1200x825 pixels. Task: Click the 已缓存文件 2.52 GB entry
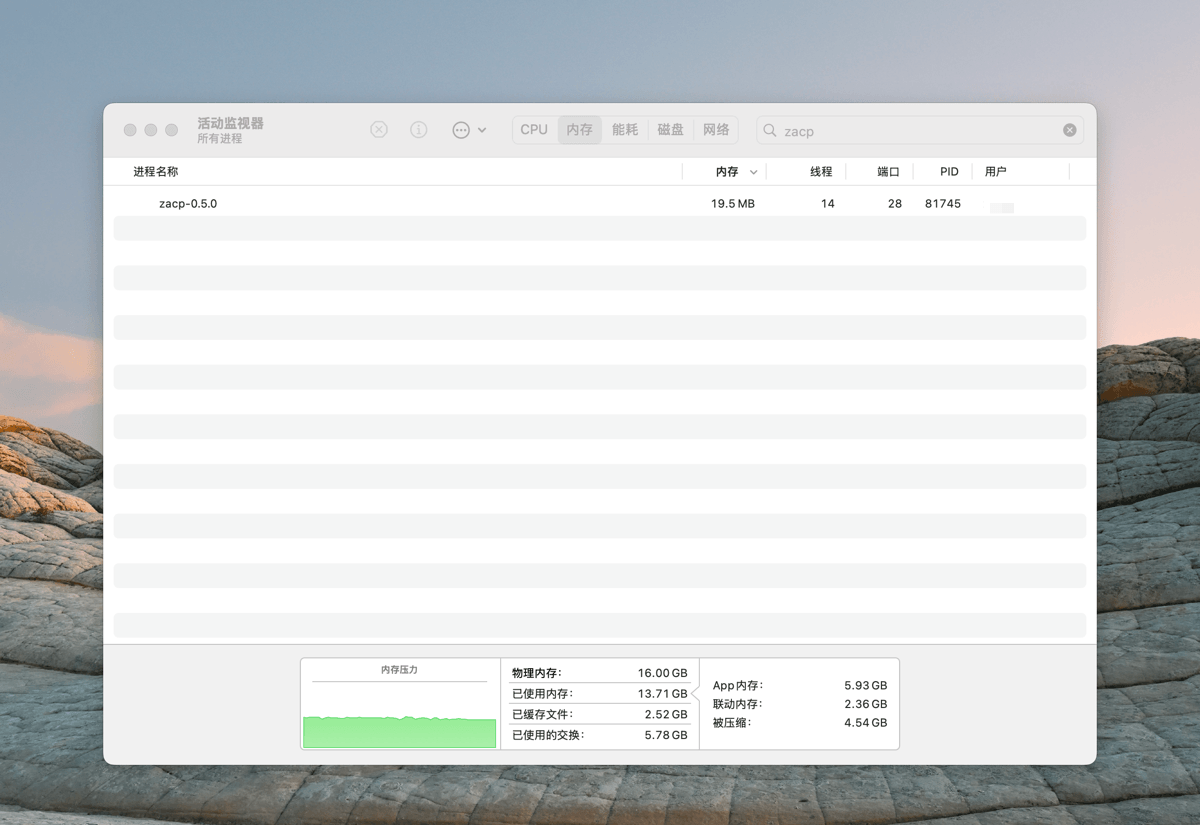pos(600,714)
